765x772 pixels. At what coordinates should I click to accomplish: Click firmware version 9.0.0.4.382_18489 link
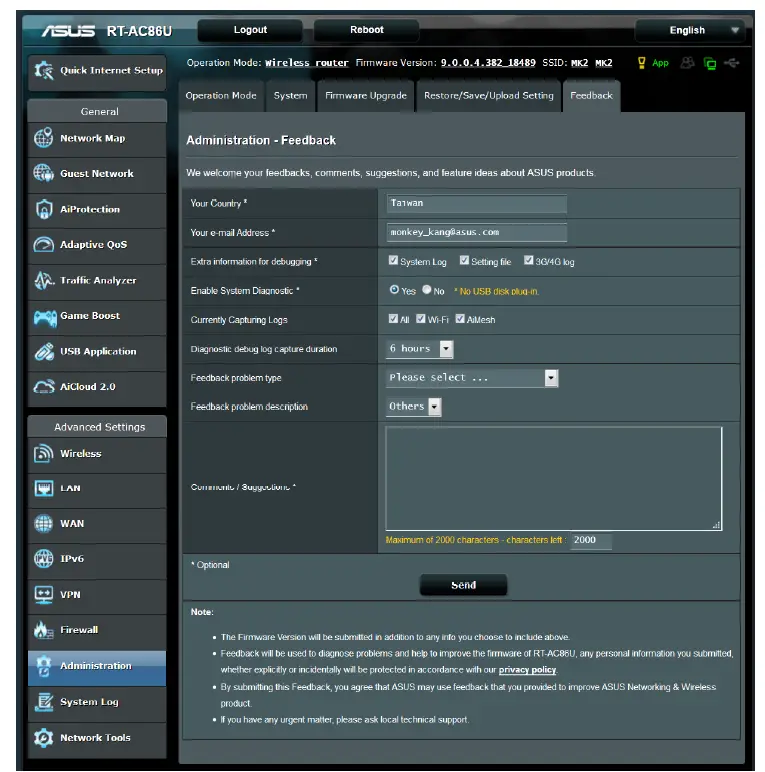pyautogui.click(x=488, y=63)
